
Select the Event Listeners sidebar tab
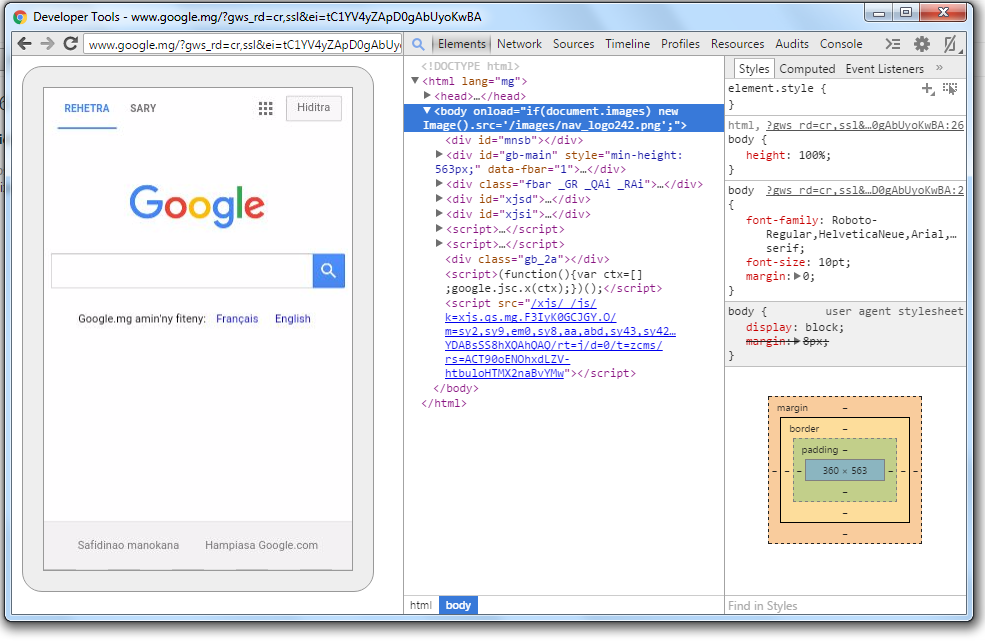pos(884,69)
